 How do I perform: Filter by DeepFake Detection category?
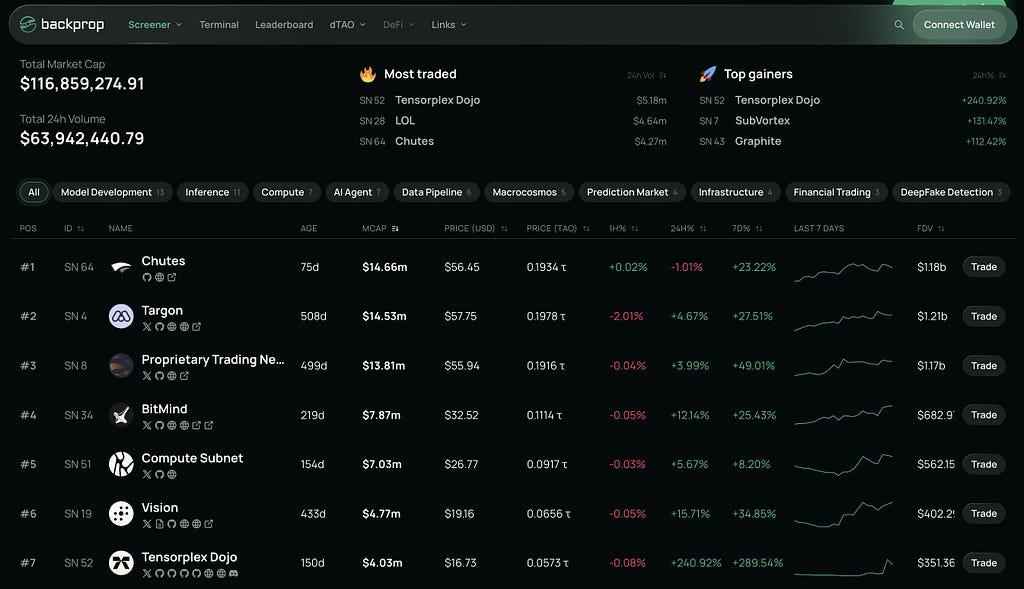coord(951,192)
